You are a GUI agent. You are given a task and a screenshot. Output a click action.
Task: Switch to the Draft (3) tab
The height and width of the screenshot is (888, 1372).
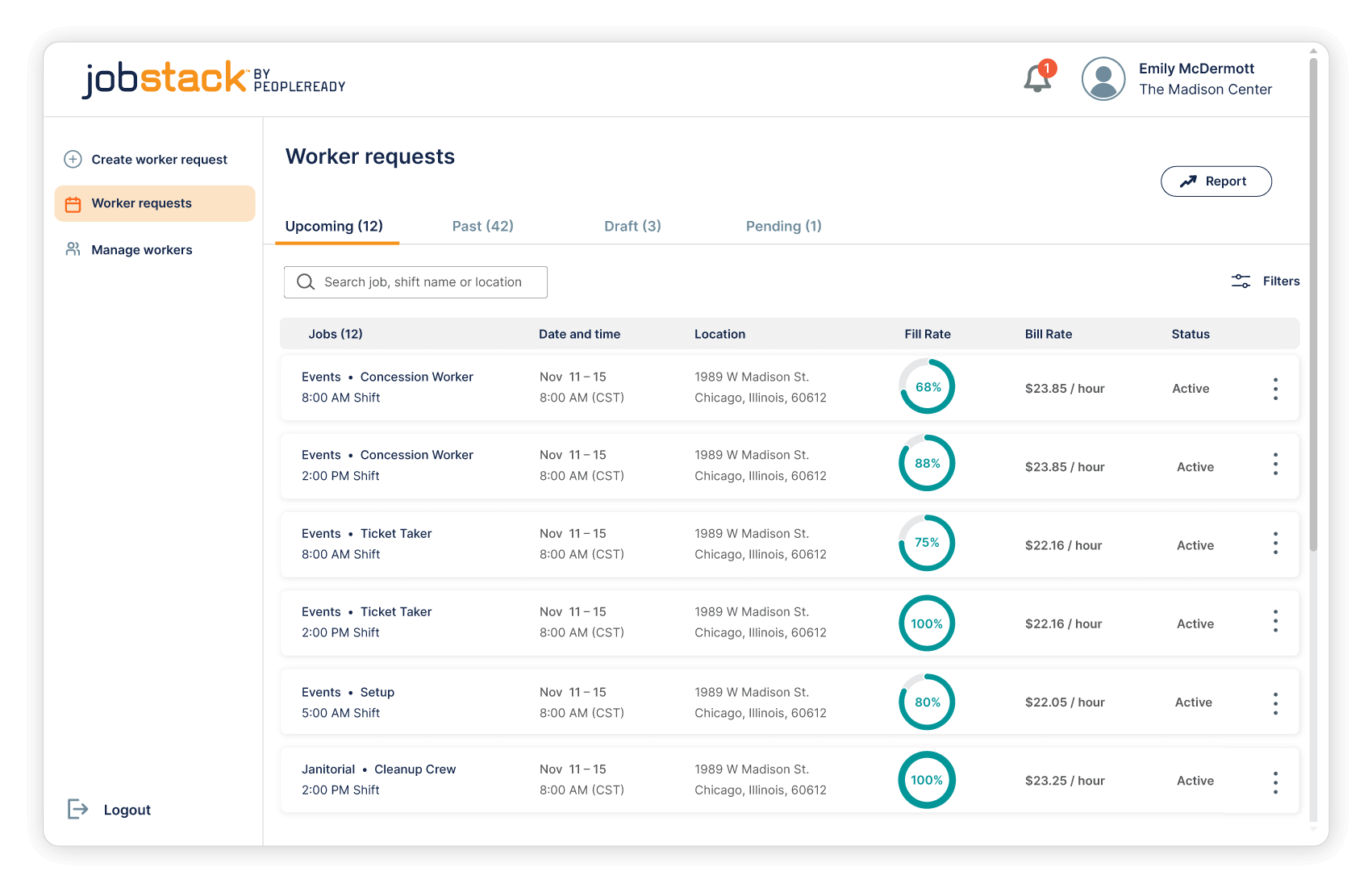[x=632, y=226]
